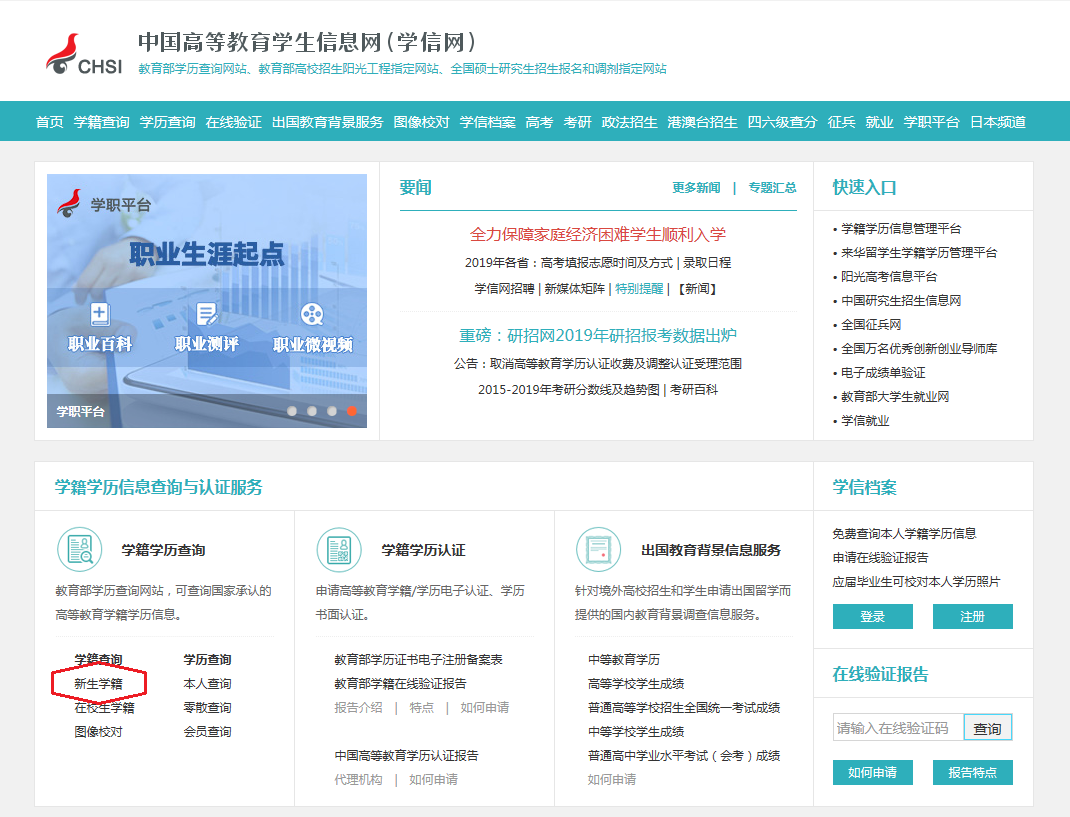Click the 学籍学历认证 section icon
Viewport: 1070px width, 817px height.
pos(339,549)
